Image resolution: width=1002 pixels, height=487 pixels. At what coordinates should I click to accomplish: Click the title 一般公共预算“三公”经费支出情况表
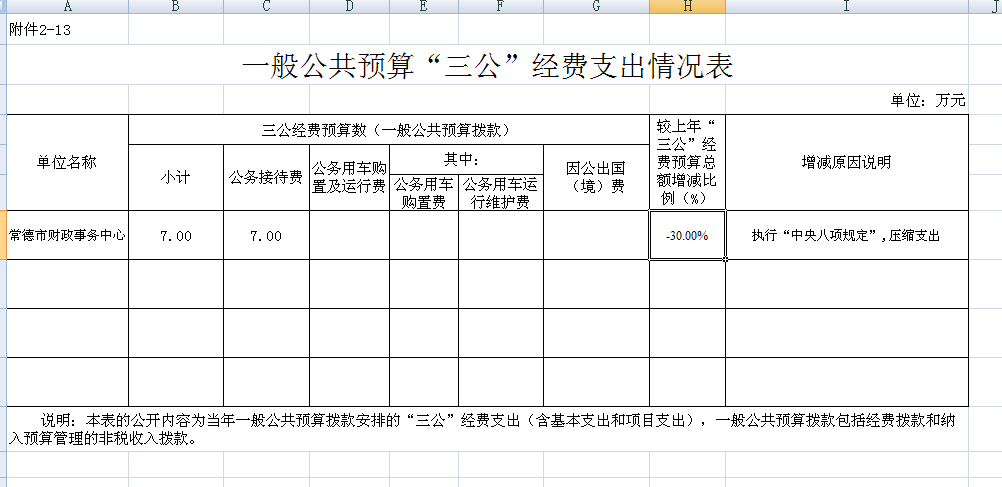[487, 66]
